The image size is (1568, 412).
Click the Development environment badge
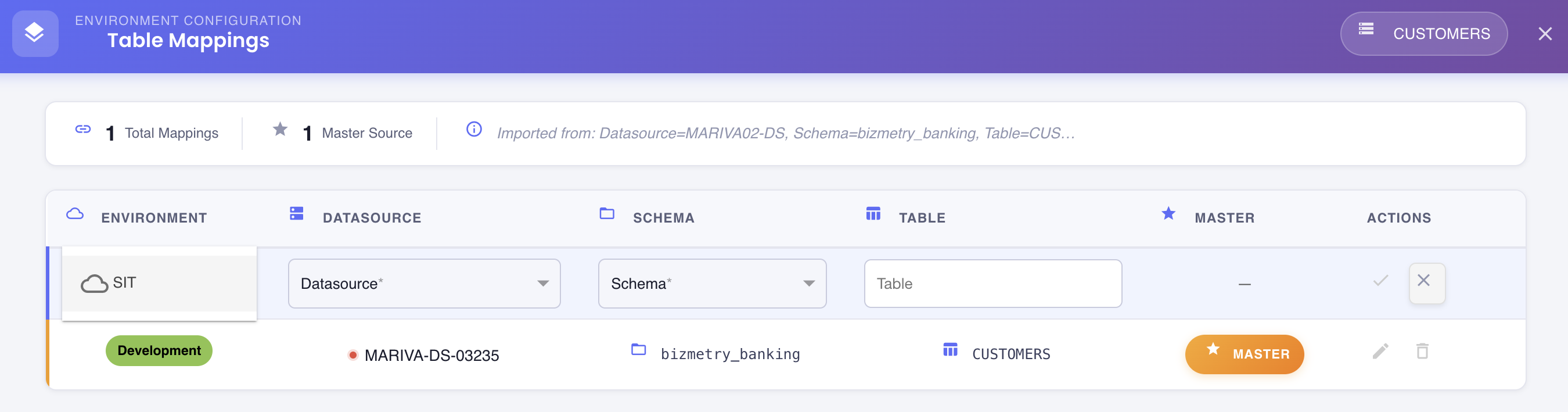159,351
